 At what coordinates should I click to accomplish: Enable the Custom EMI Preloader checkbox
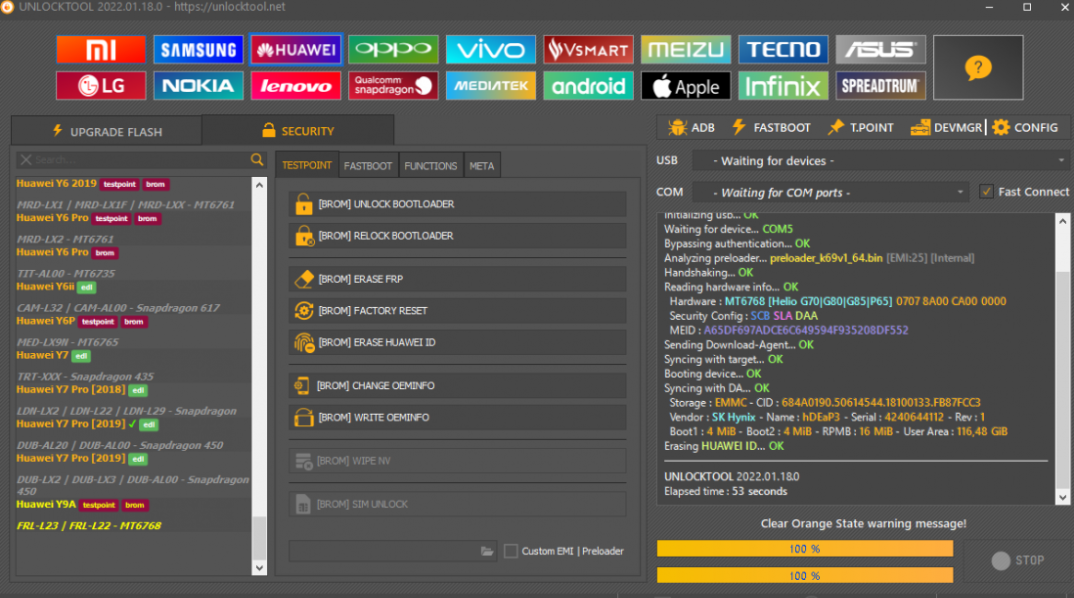[511, 551]
